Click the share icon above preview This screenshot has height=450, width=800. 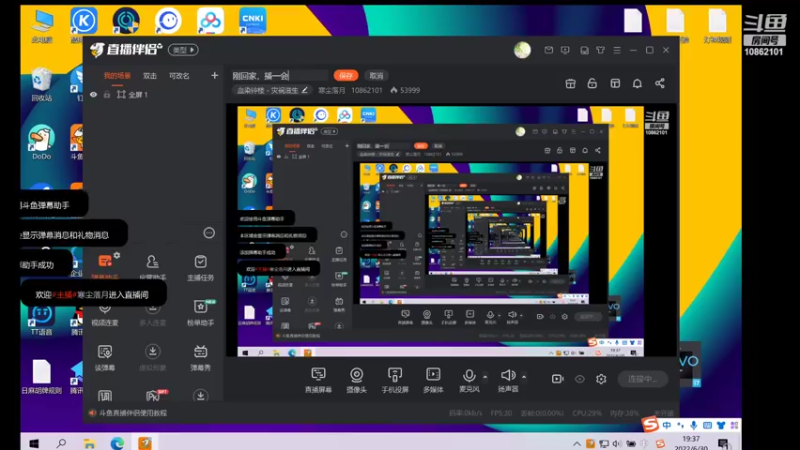[660, 83]
